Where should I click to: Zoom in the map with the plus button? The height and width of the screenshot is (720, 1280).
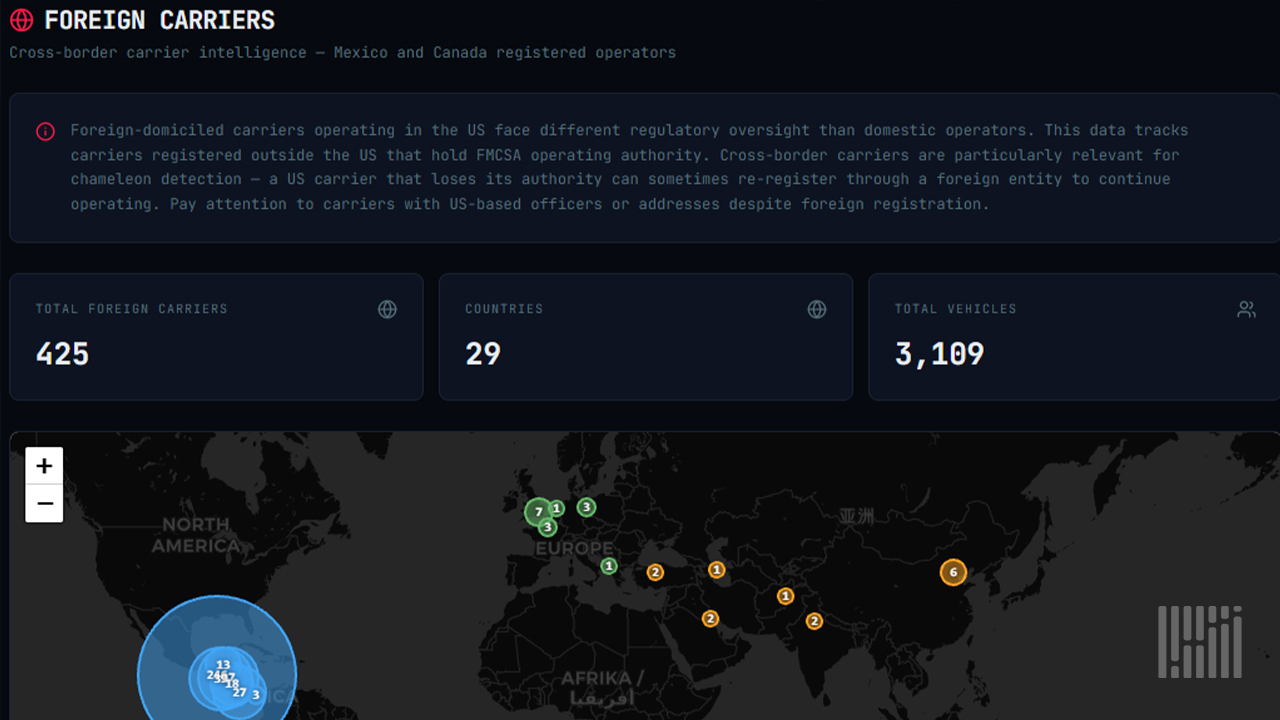[x=44, y=466]
